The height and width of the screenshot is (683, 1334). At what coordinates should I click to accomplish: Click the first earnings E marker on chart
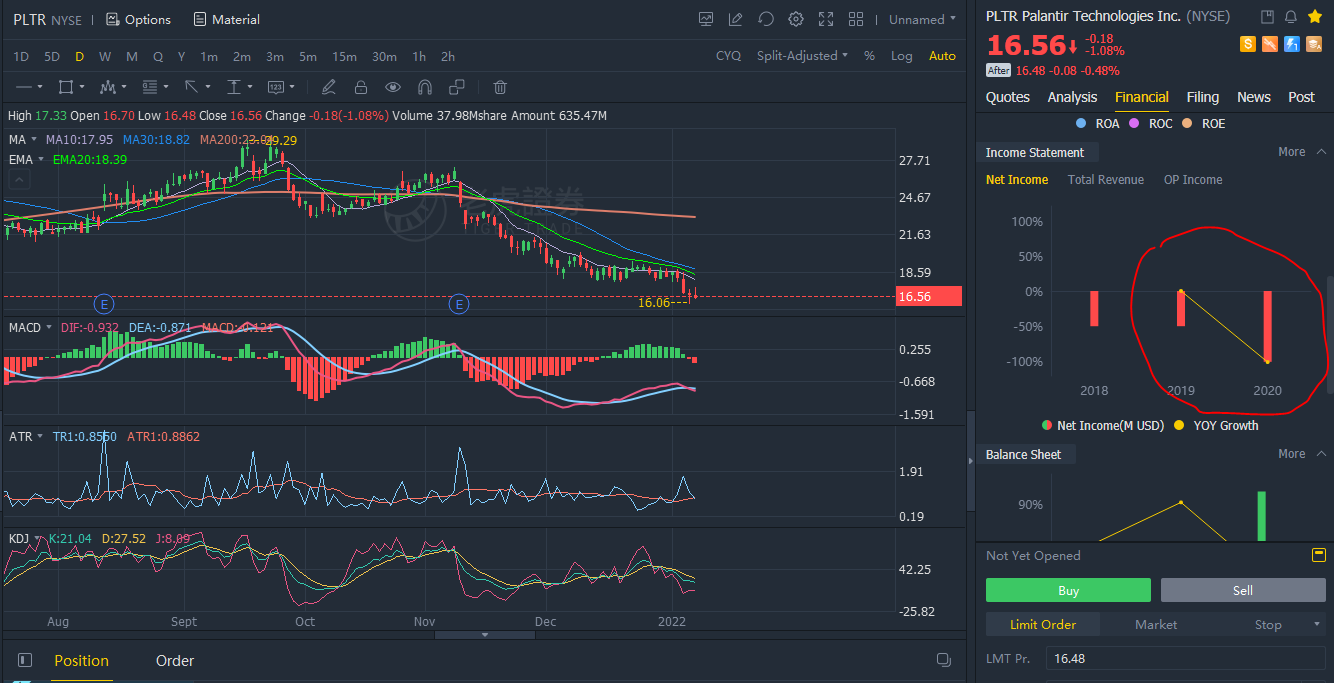click(104, 303)
